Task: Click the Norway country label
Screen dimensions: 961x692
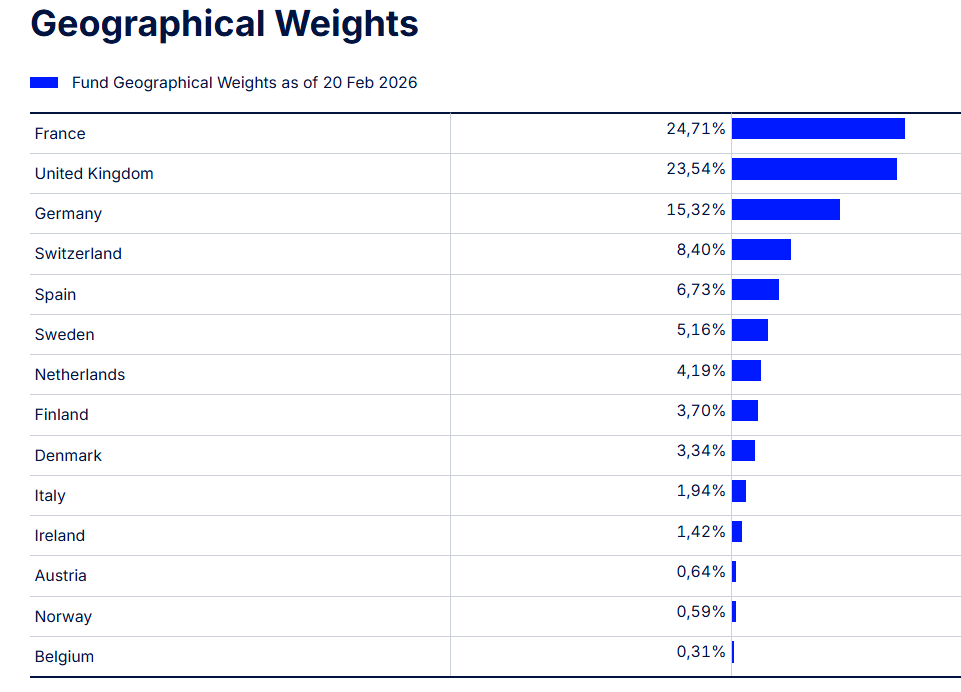Action: click(x=63, y=616)
